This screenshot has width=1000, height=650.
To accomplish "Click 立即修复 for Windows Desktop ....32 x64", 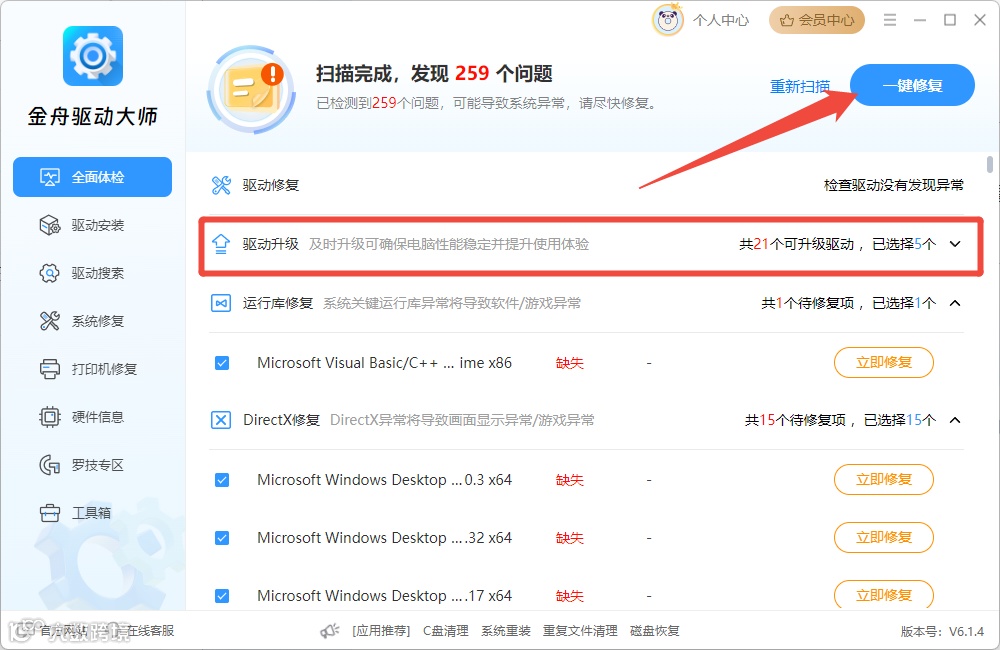I will [883, 537].
